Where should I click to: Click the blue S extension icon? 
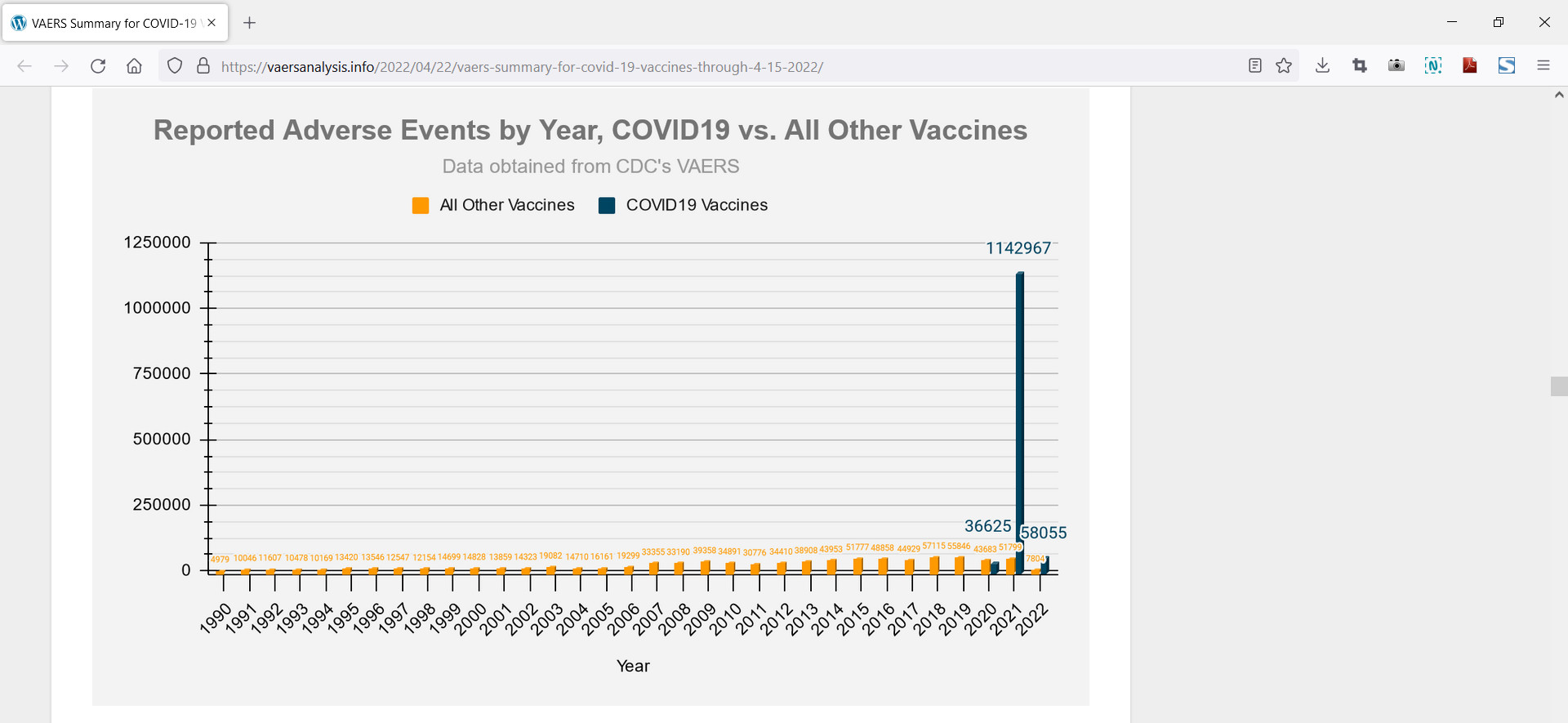(1507, 66)
